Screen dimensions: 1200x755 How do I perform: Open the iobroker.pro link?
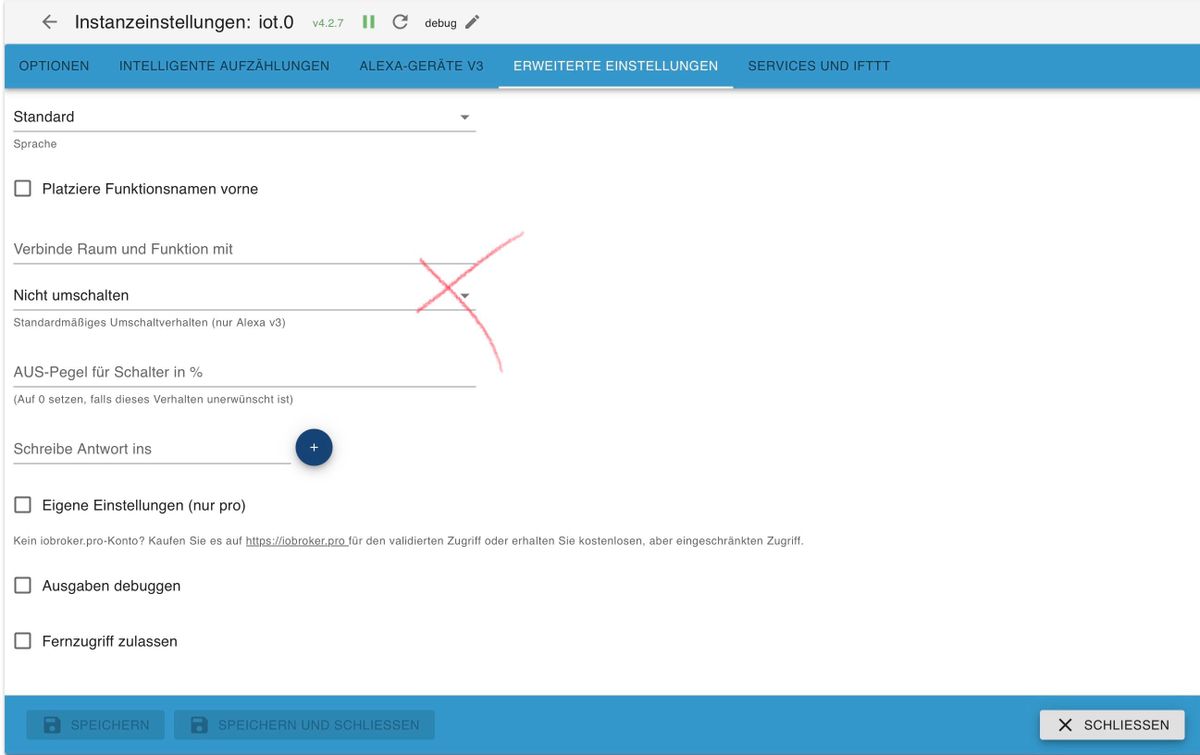tap(296, 541)
